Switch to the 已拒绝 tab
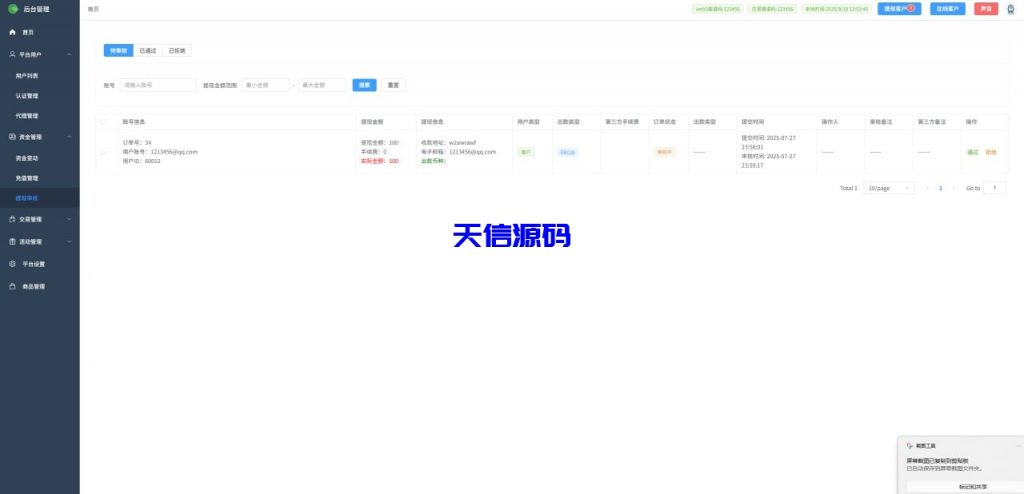The image size is (1024, 494). [x=177, y=50]
